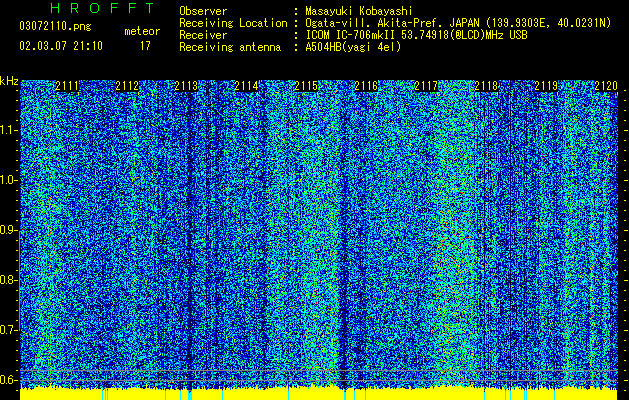
Task: Click the meteor count 17
Action: [145, 46]
